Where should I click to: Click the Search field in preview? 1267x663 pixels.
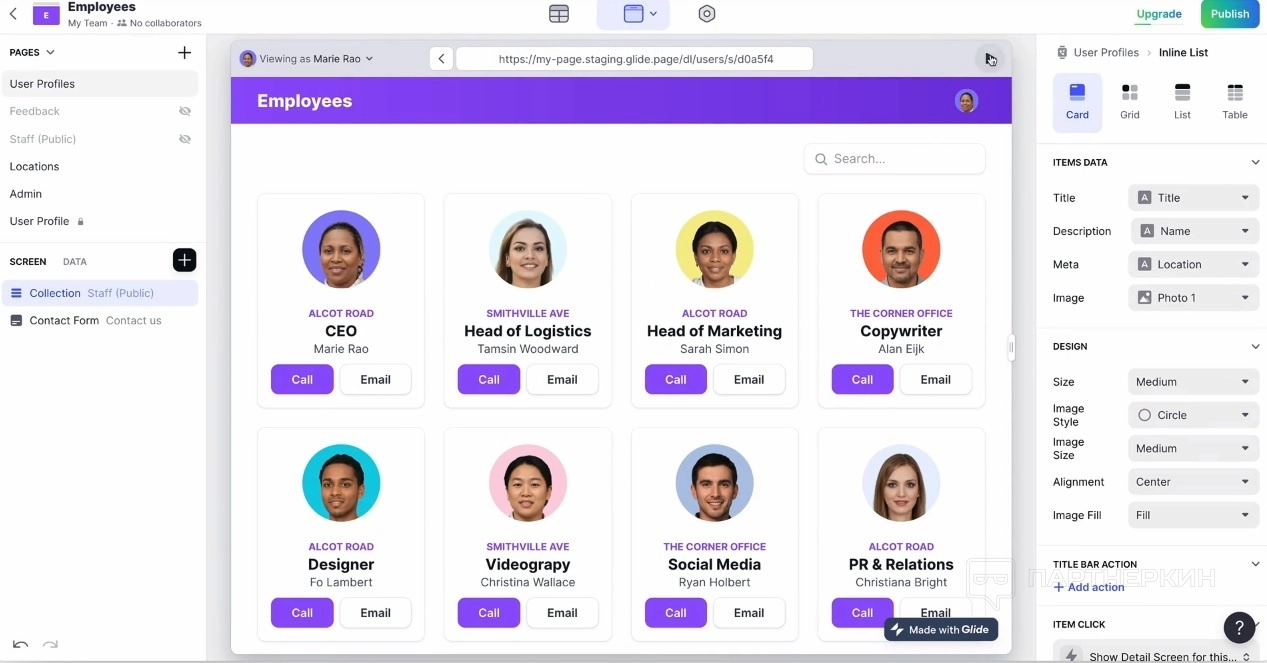895,159
